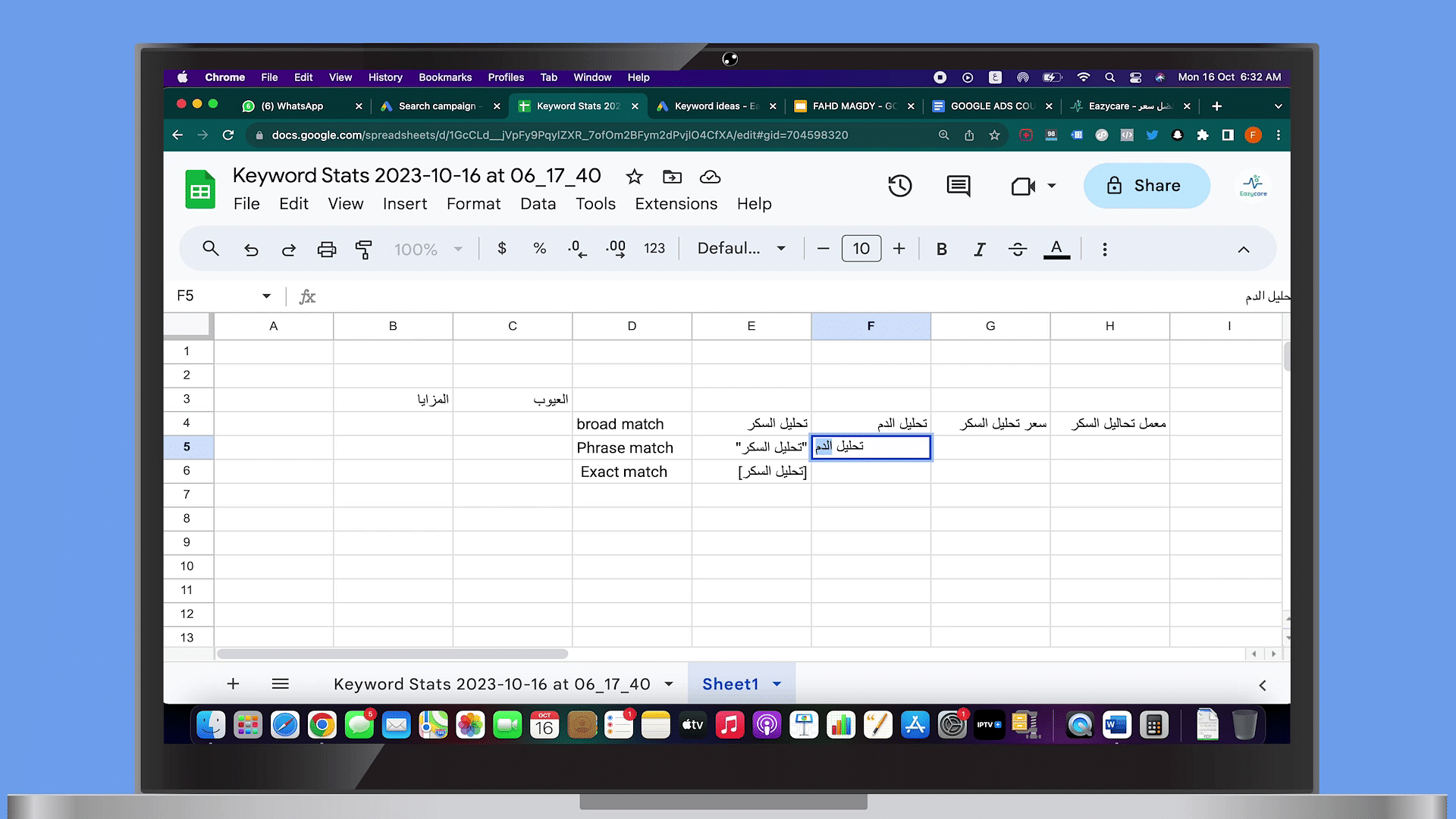Select row 5 header
Viewport: 1456px width, 819px height.
[187, 447]
